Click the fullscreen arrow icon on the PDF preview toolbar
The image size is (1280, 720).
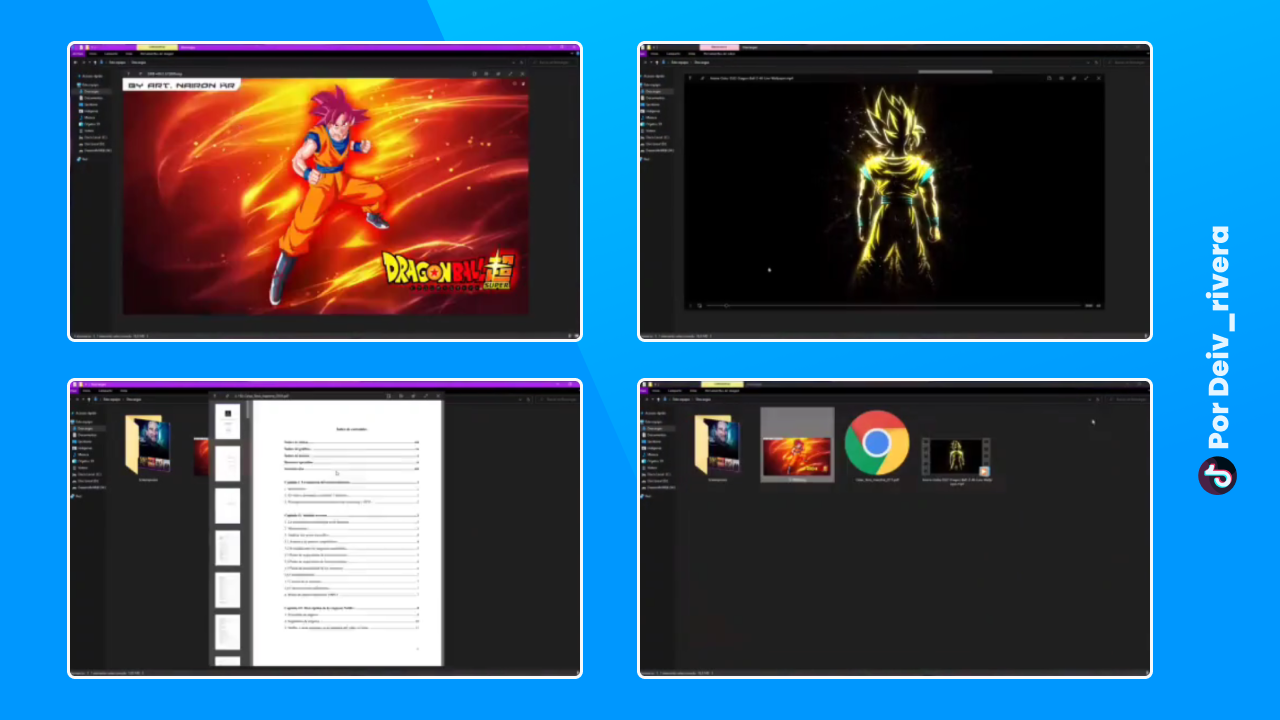(426, 396)
